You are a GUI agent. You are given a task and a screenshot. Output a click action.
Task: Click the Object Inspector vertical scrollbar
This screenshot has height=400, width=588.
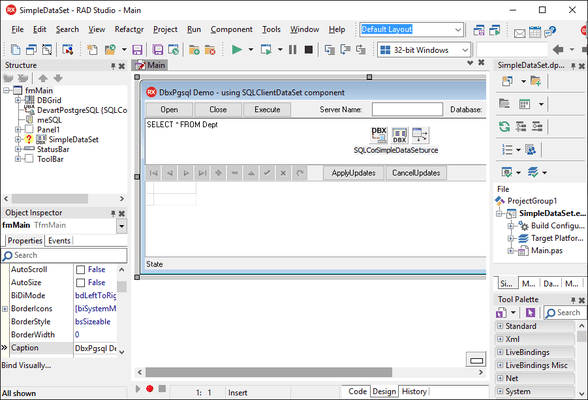pos(122,286)
